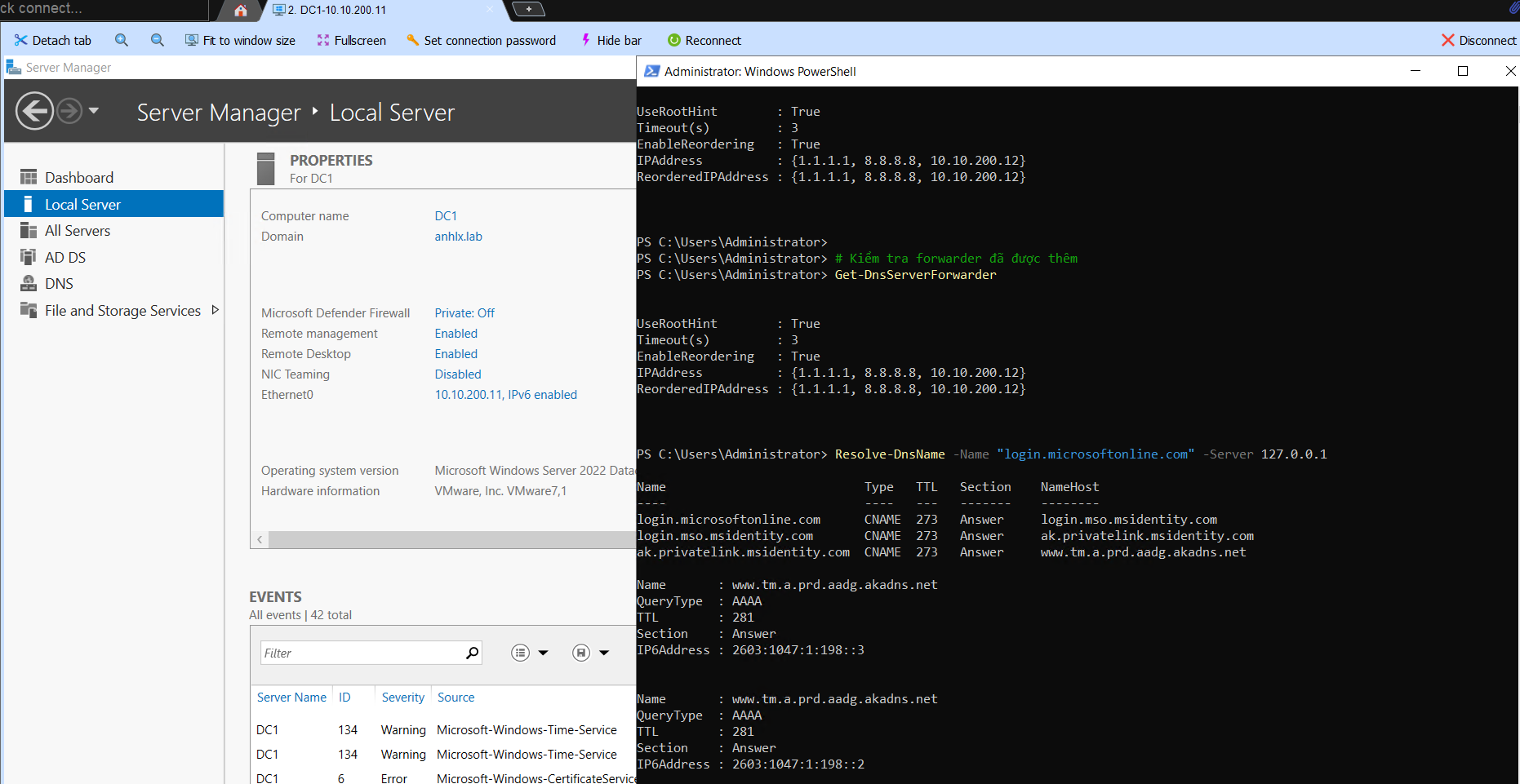
Task: Select the CertificateServices error event row
Action: coord(443,778)
